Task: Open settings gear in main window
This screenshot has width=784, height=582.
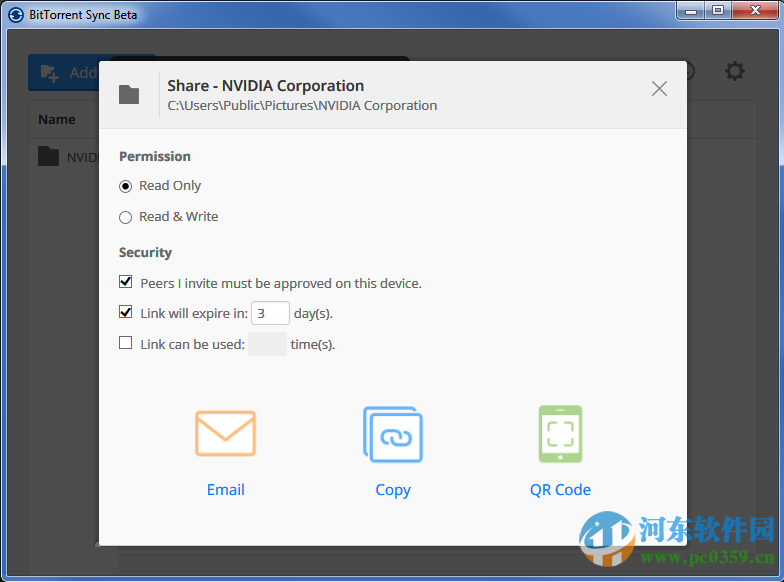Action: click(x=734, y=71)
